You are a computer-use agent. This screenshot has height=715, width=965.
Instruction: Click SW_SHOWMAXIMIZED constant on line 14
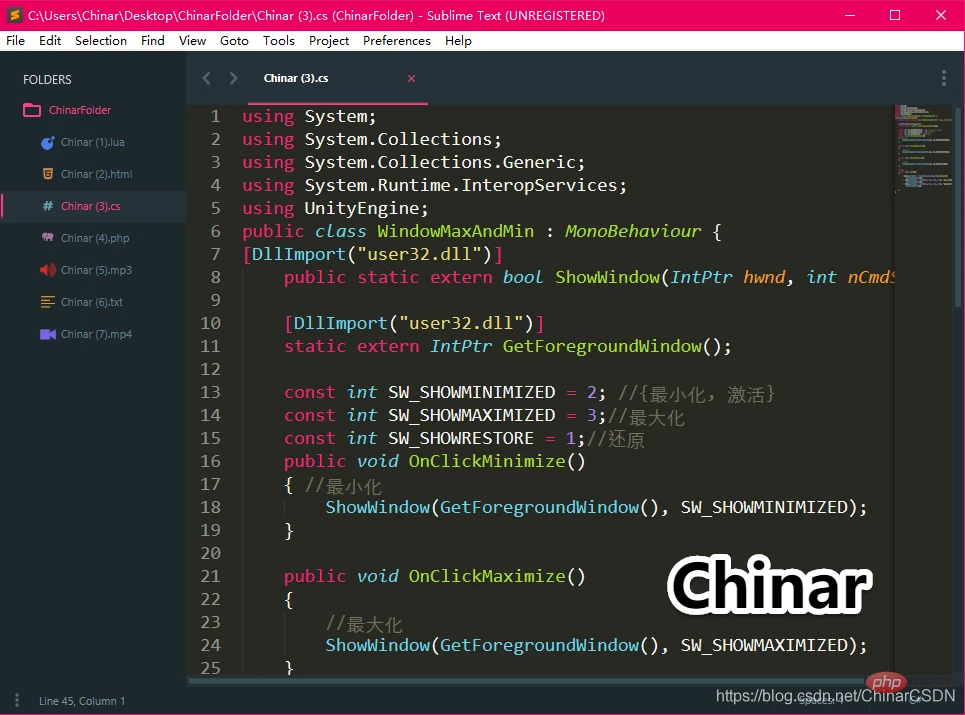coord(471,415)
